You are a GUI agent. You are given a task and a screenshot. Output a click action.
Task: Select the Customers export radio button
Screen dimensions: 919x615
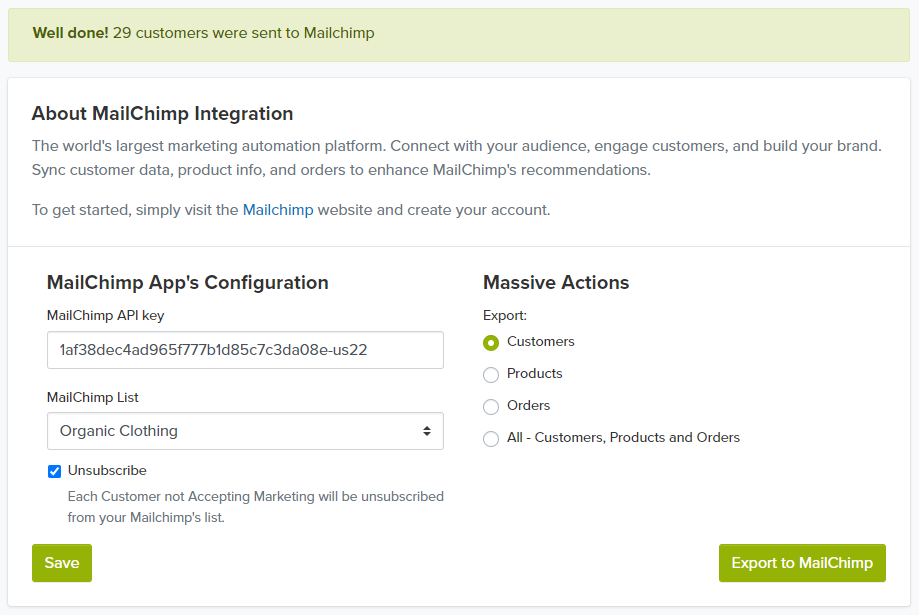(x=491, y=343)
